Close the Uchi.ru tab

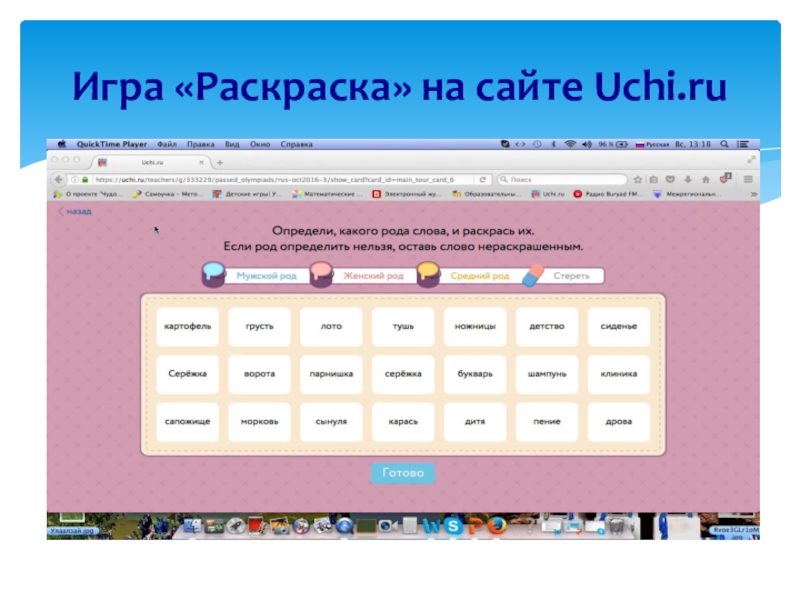[201, 162]
